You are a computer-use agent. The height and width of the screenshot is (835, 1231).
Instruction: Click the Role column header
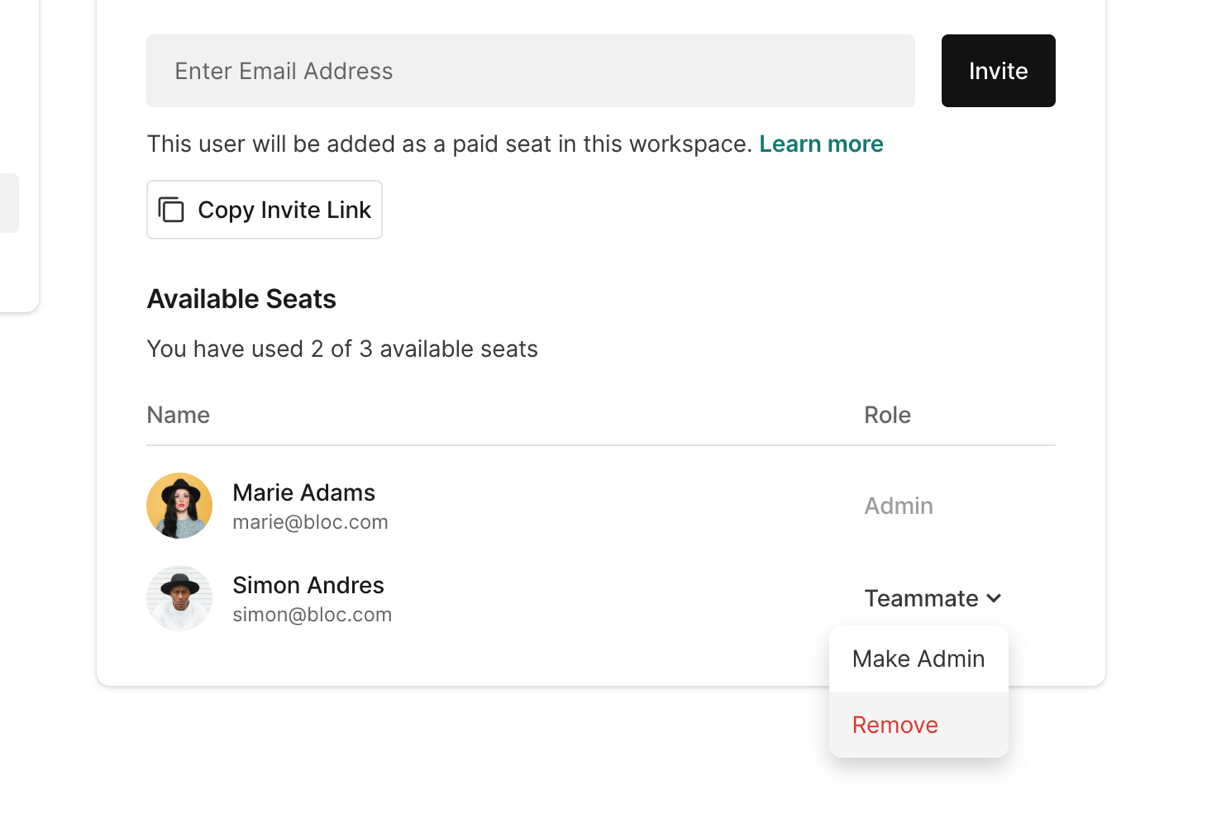pyautogui.click(x=887, y=415)
